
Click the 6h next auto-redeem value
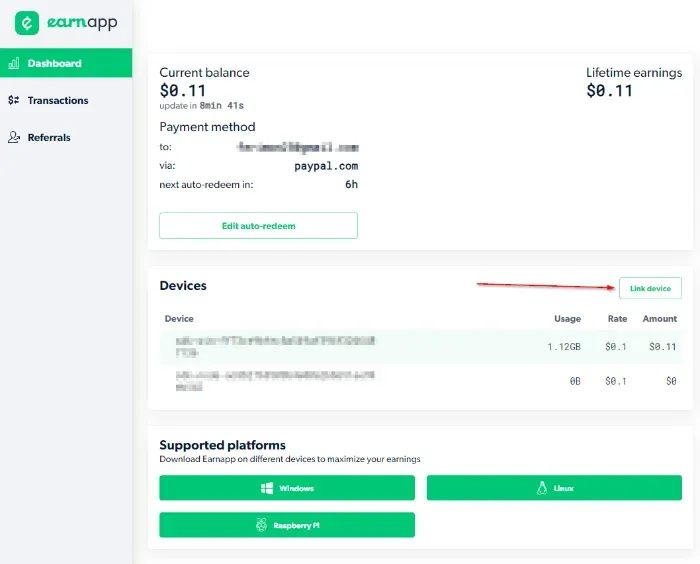pos(351,184)
